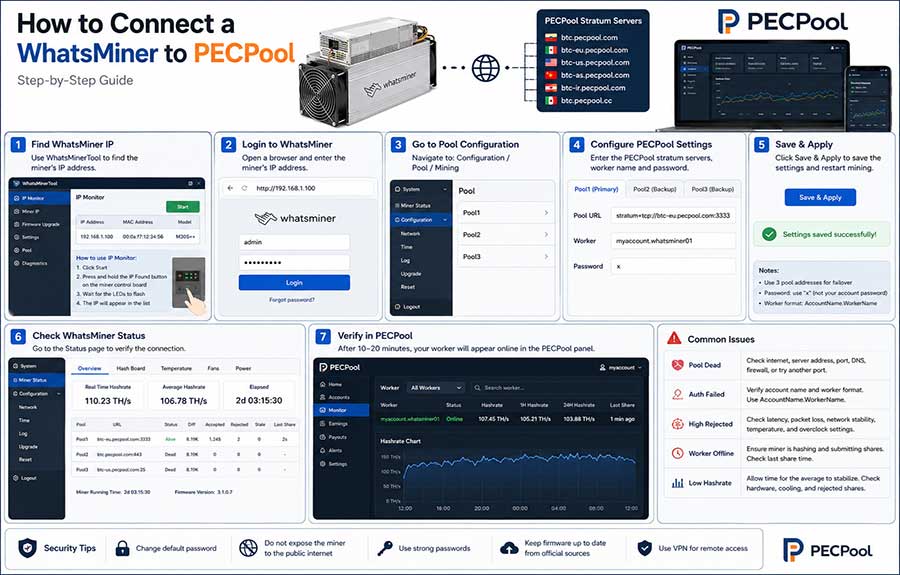Open Firmware Upgrade in the WhatsMinerTool sidebar
Viewport: 900px width, 575px height.
click(37, 224)
